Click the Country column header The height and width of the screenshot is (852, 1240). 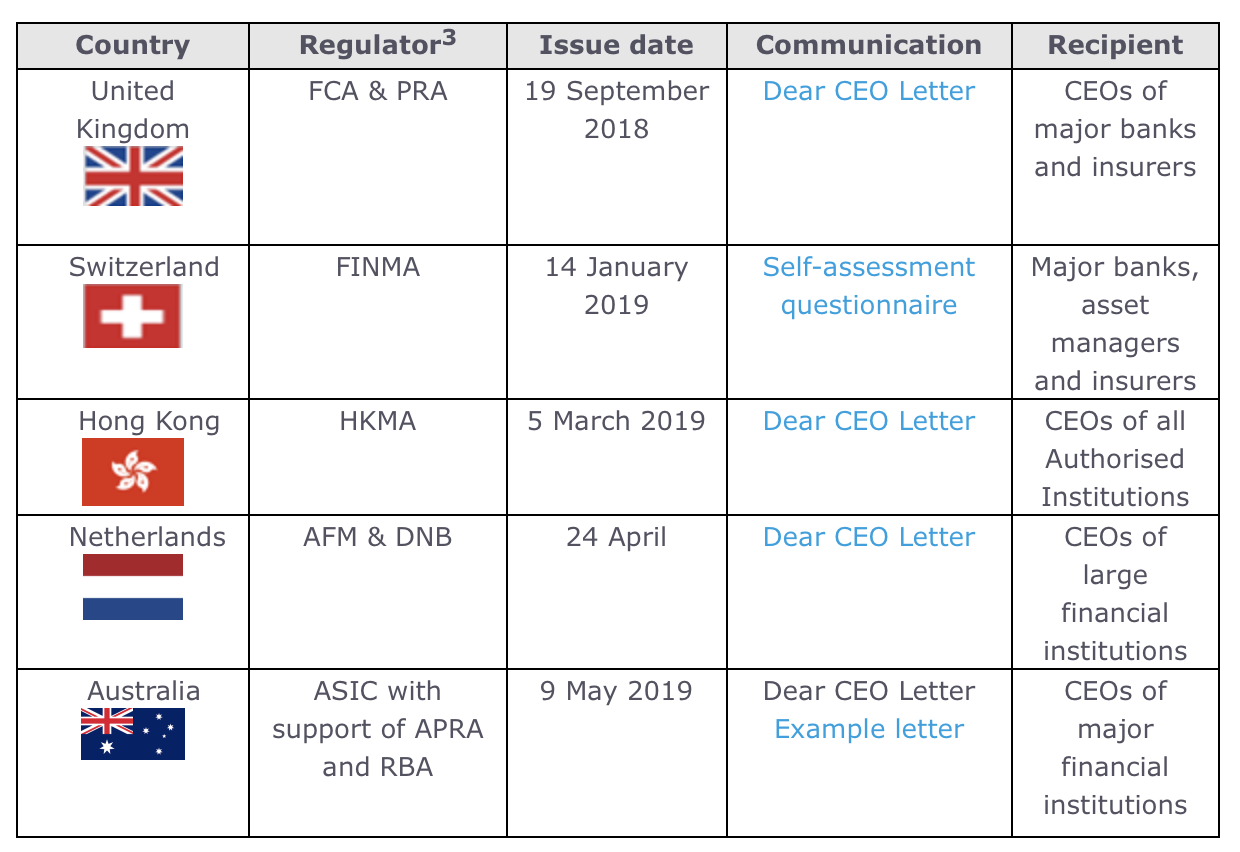click(x=133, y=46)
